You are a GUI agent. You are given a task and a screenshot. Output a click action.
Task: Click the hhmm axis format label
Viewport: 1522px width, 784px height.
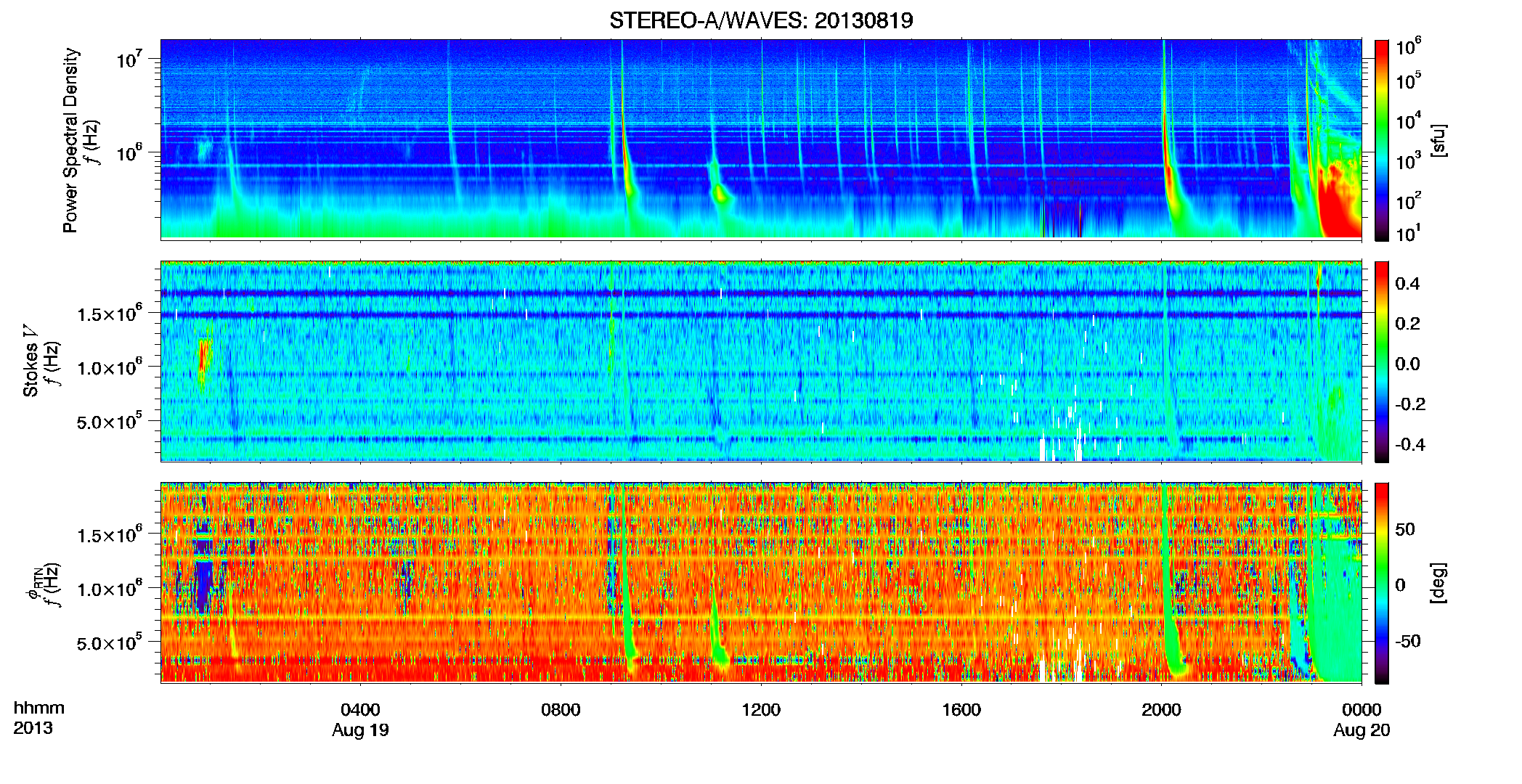[39, 708]
